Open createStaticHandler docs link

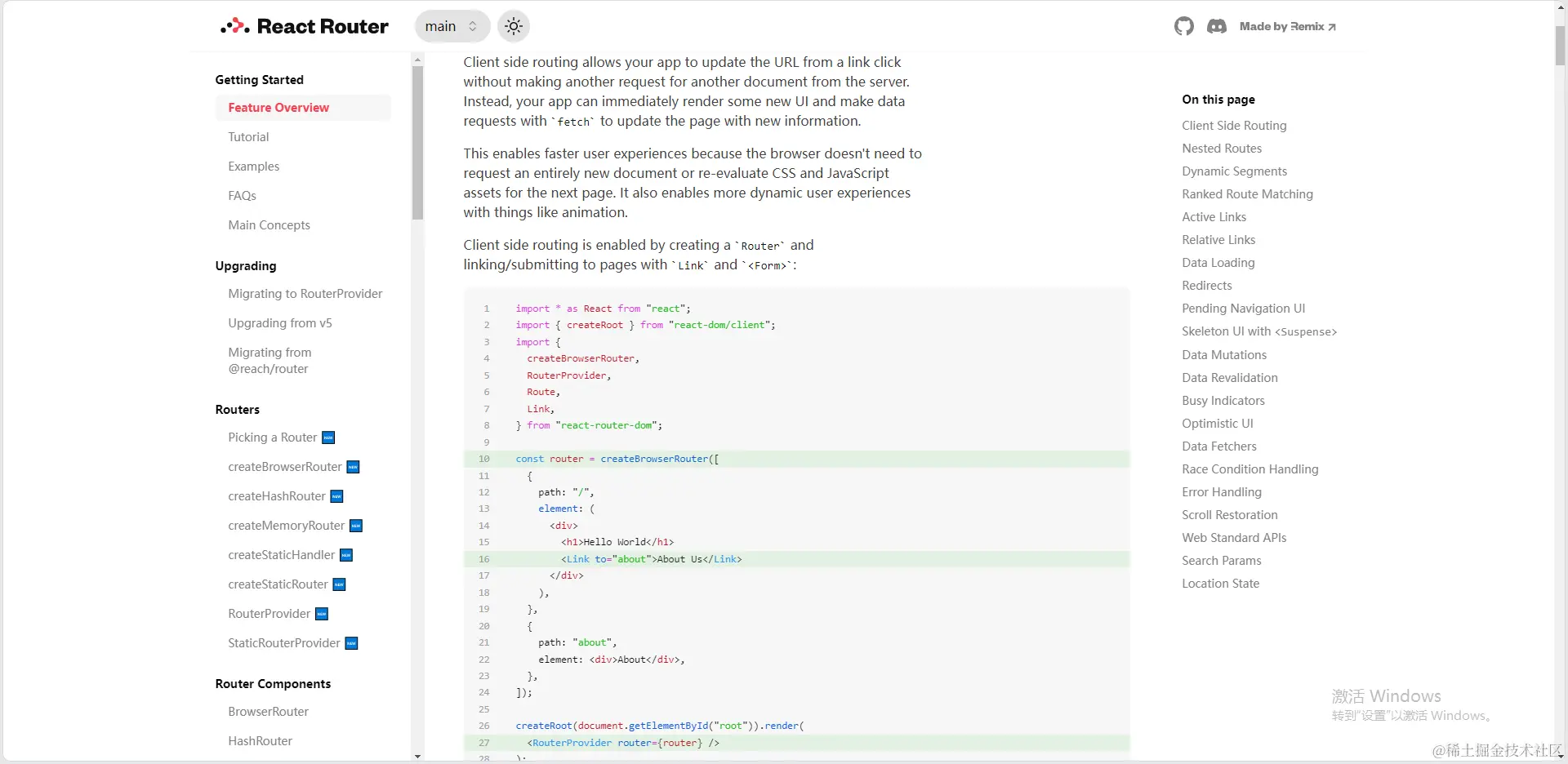pos(281,555)
